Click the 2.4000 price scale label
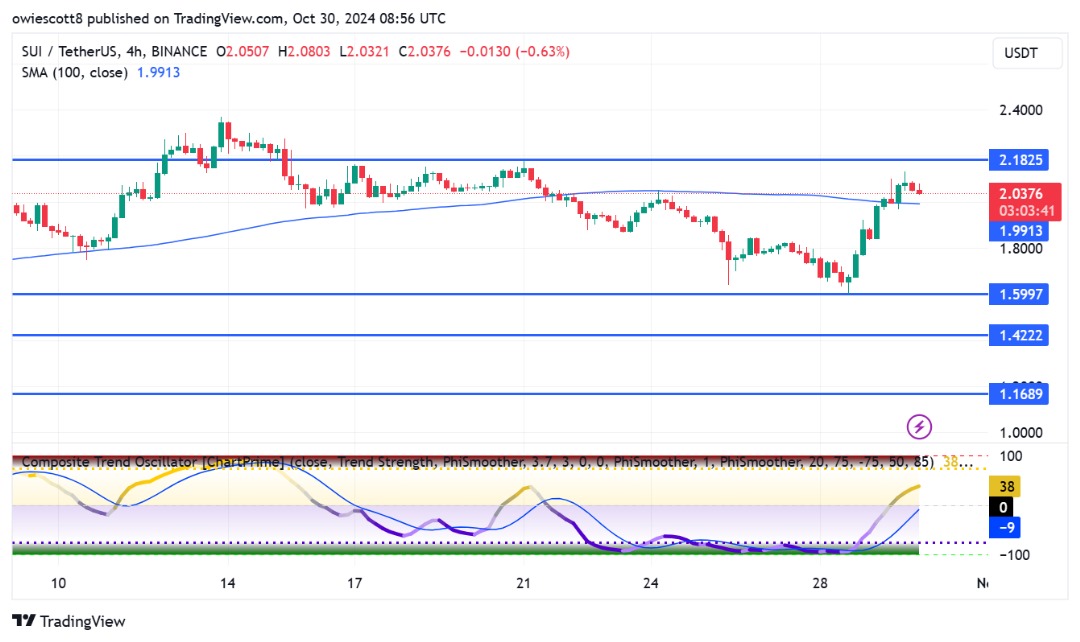Viewport: 1080px width, 642px height. click(x=1021, y=110)
